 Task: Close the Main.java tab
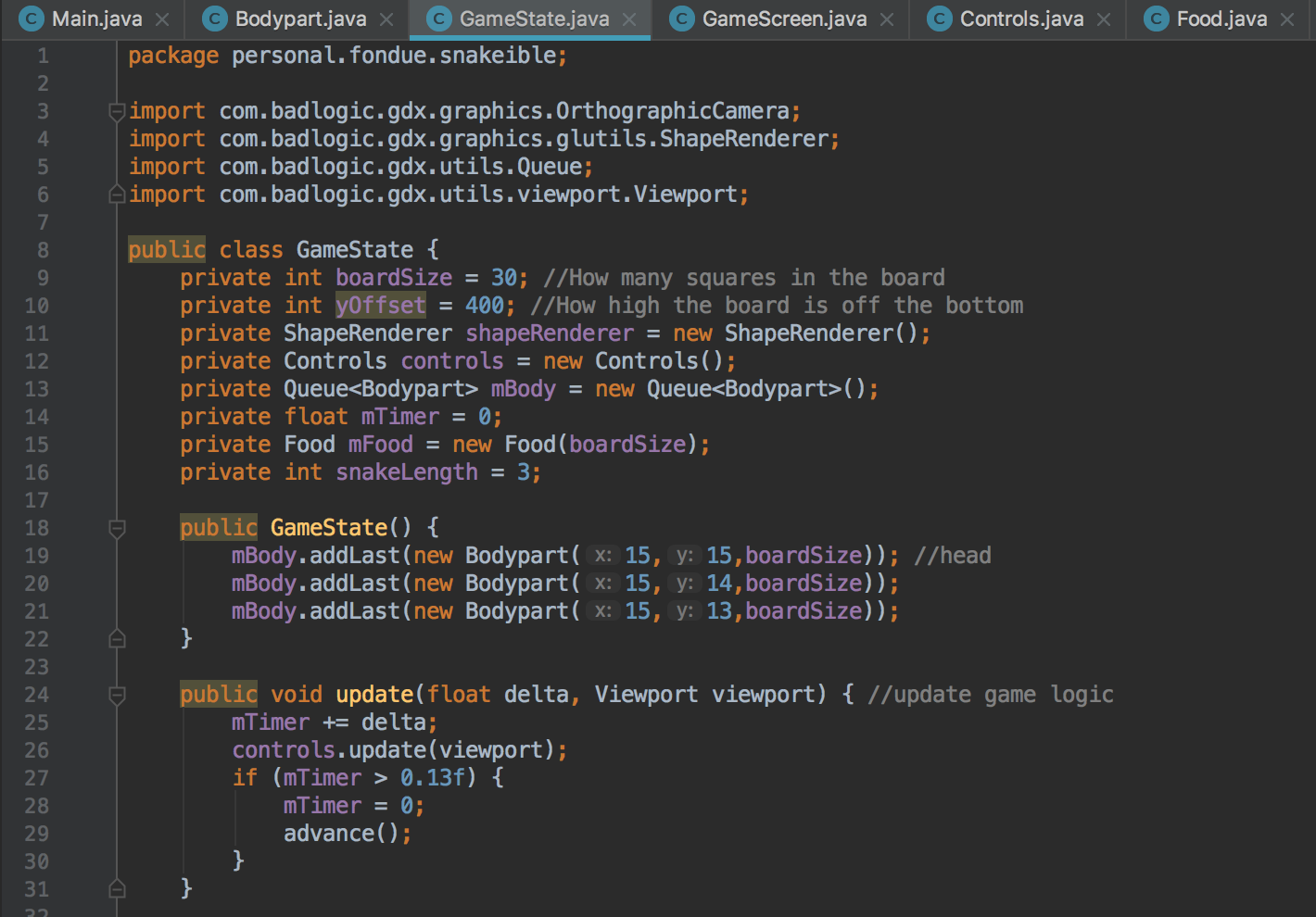click(x=162, y=19)
